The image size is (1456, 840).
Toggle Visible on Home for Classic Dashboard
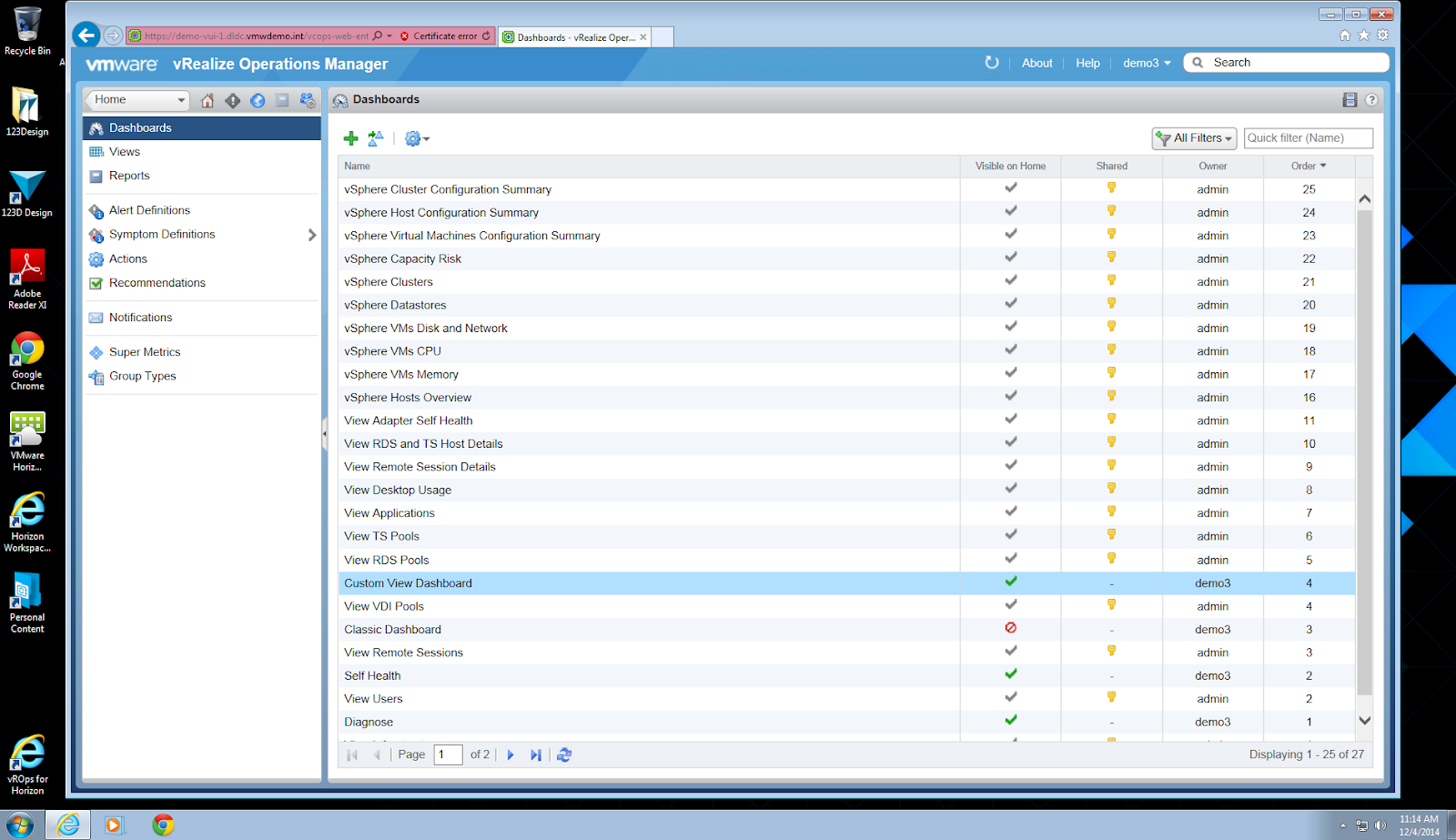tap(1010, 628)
